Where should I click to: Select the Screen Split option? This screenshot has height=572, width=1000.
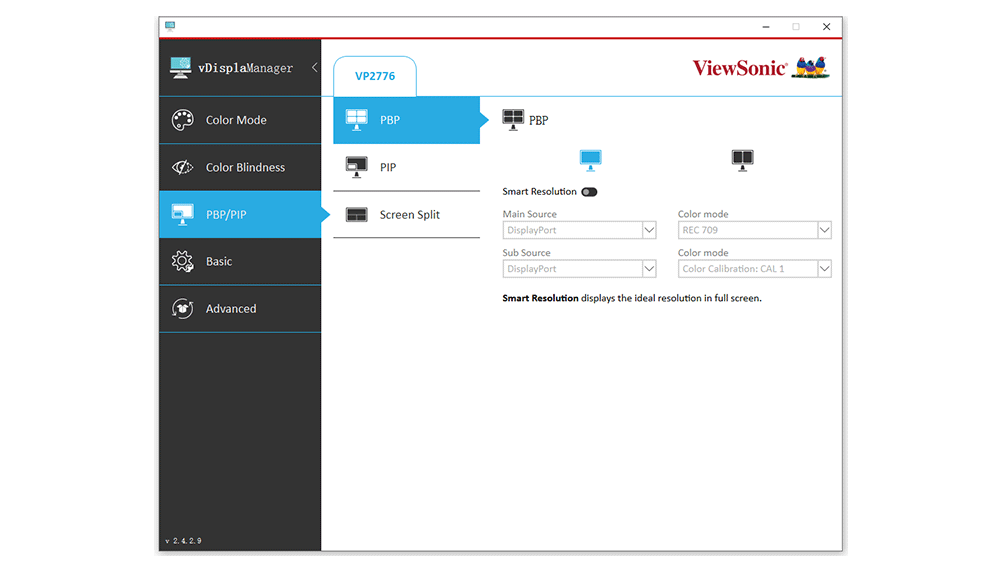pos(406,215)
